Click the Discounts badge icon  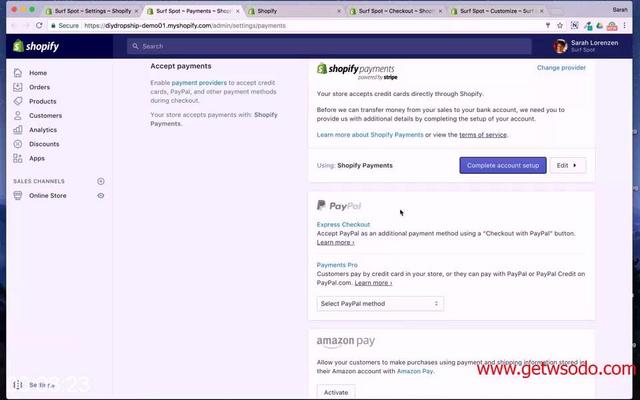(x=18, y=144)
